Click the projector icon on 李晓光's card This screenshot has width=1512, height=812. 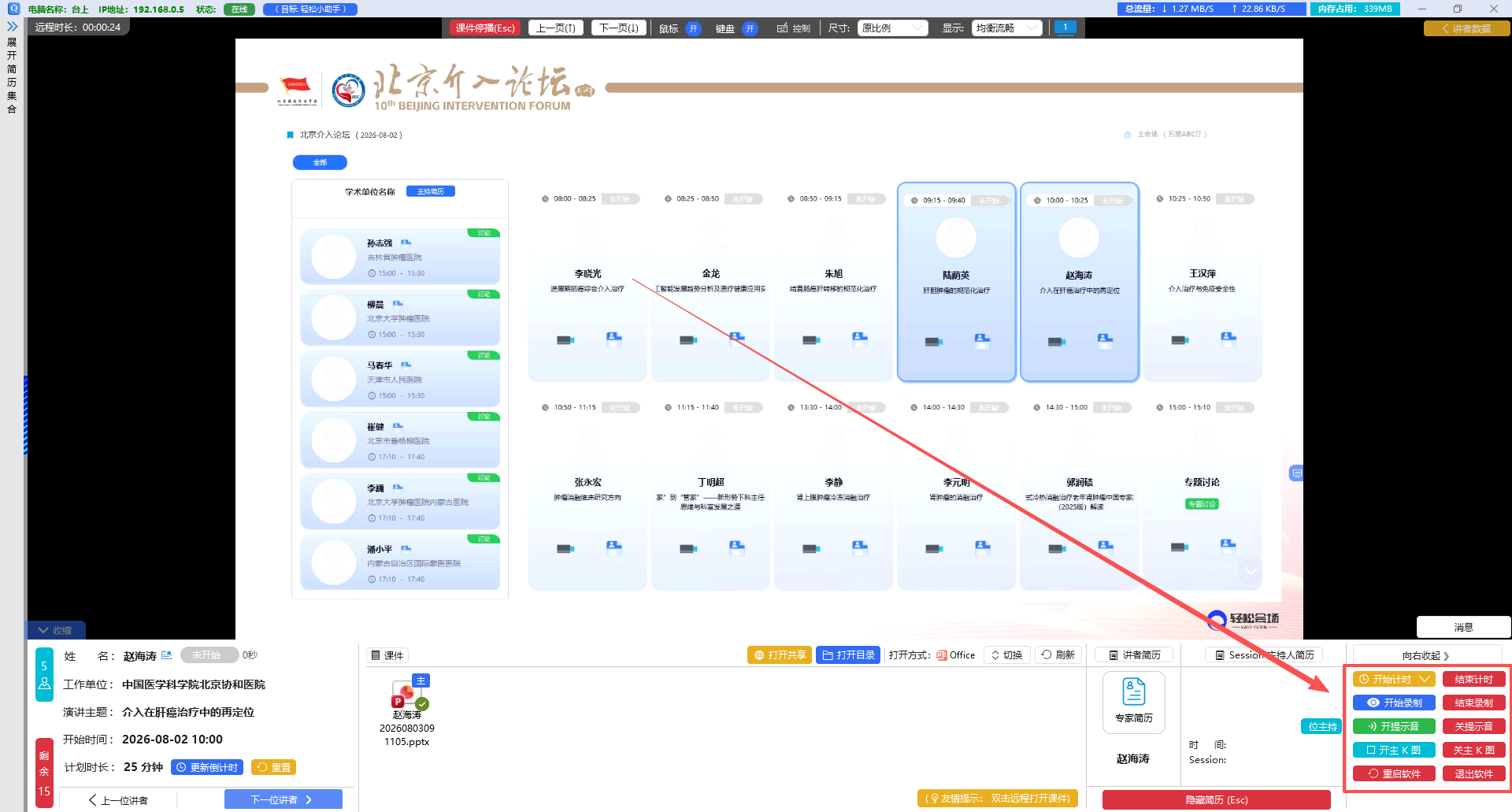coord(565,340)
